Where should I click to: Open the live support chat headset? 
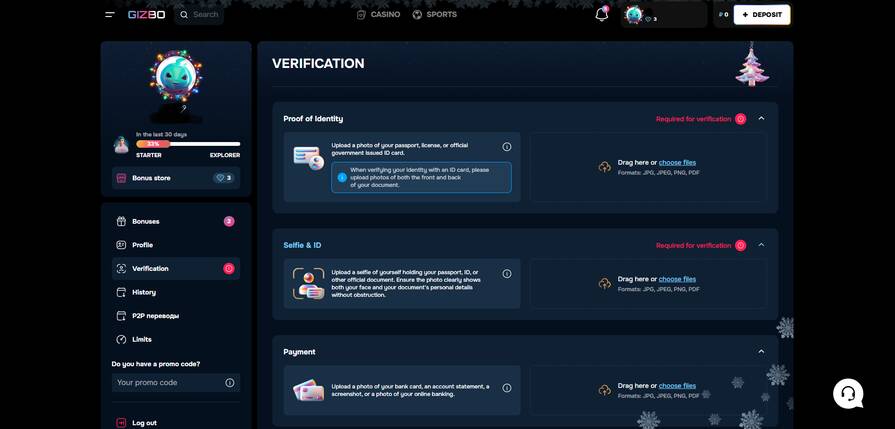click(x=848, y=393)
